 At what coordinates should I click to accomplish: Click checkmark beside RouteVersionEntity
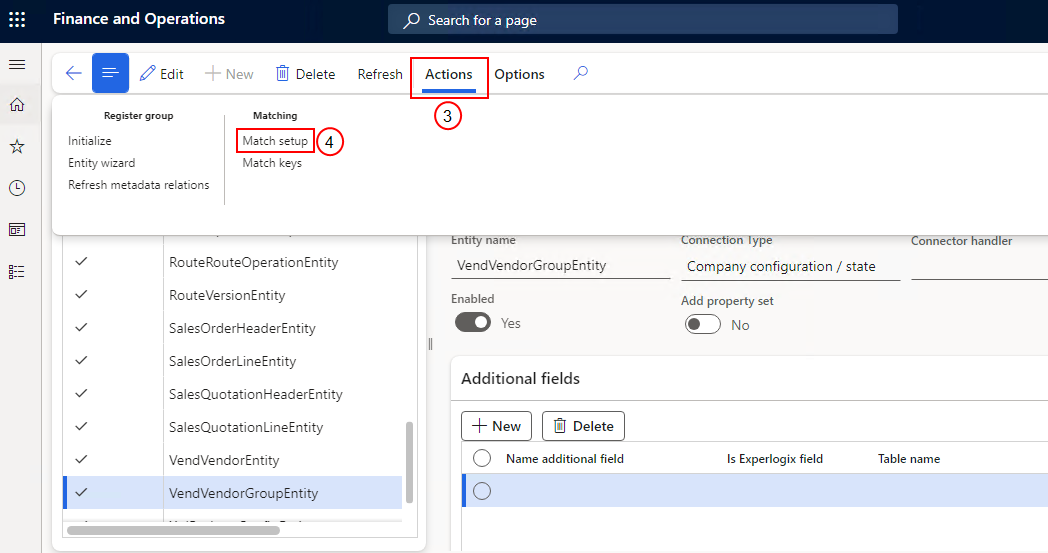click(x=82, y=294)
